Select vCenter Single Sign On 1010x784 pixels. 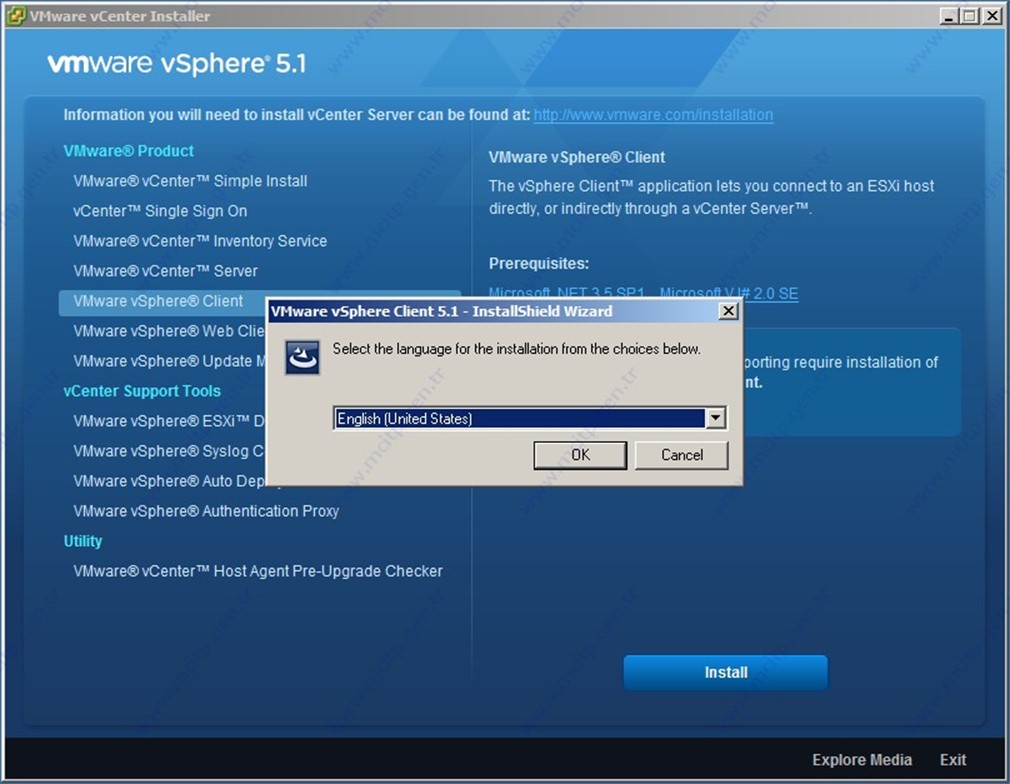[160, 211]
